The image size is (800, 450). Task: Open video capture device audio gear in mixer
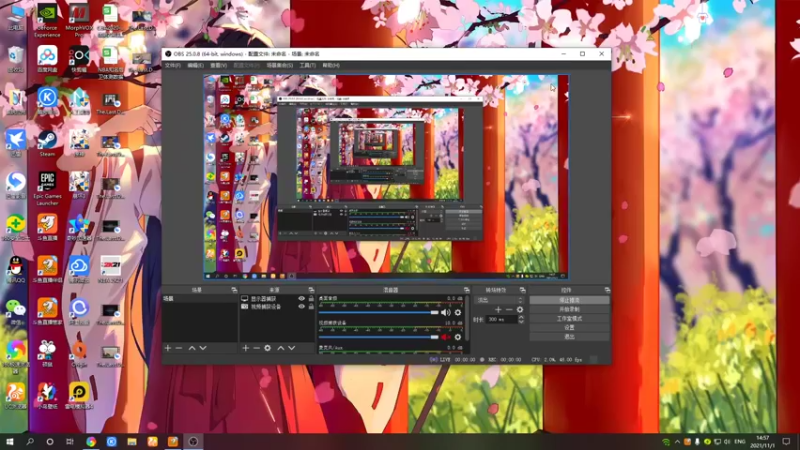pos(458,337)
